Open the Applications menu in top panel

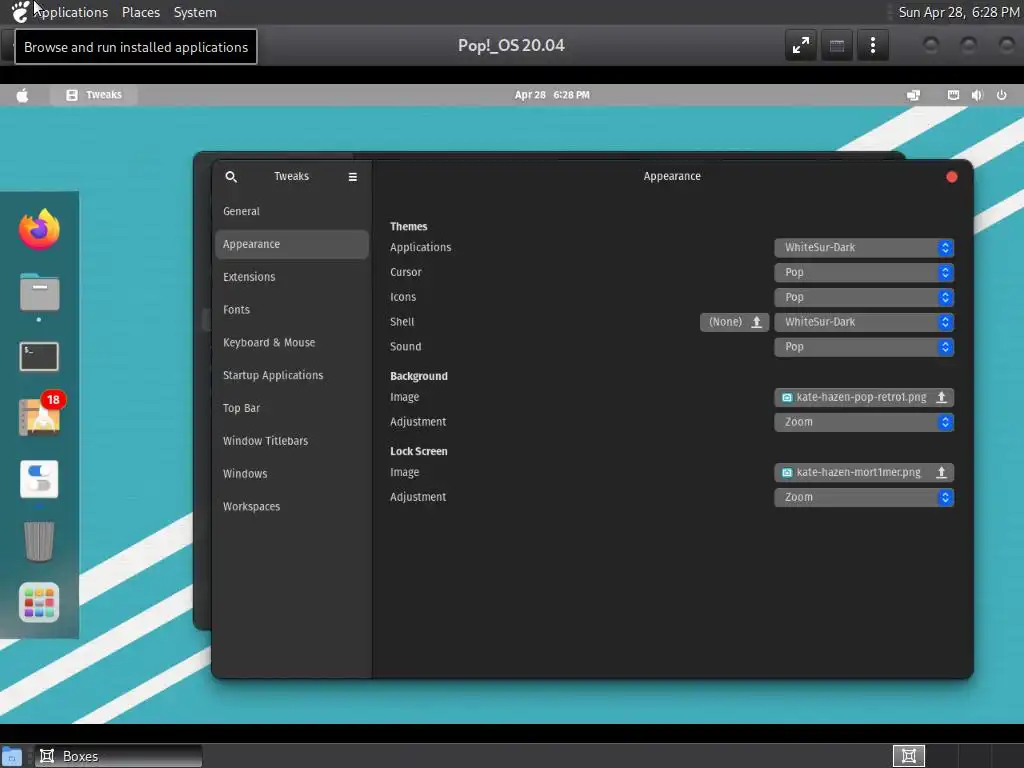click(x=71, y=12)
